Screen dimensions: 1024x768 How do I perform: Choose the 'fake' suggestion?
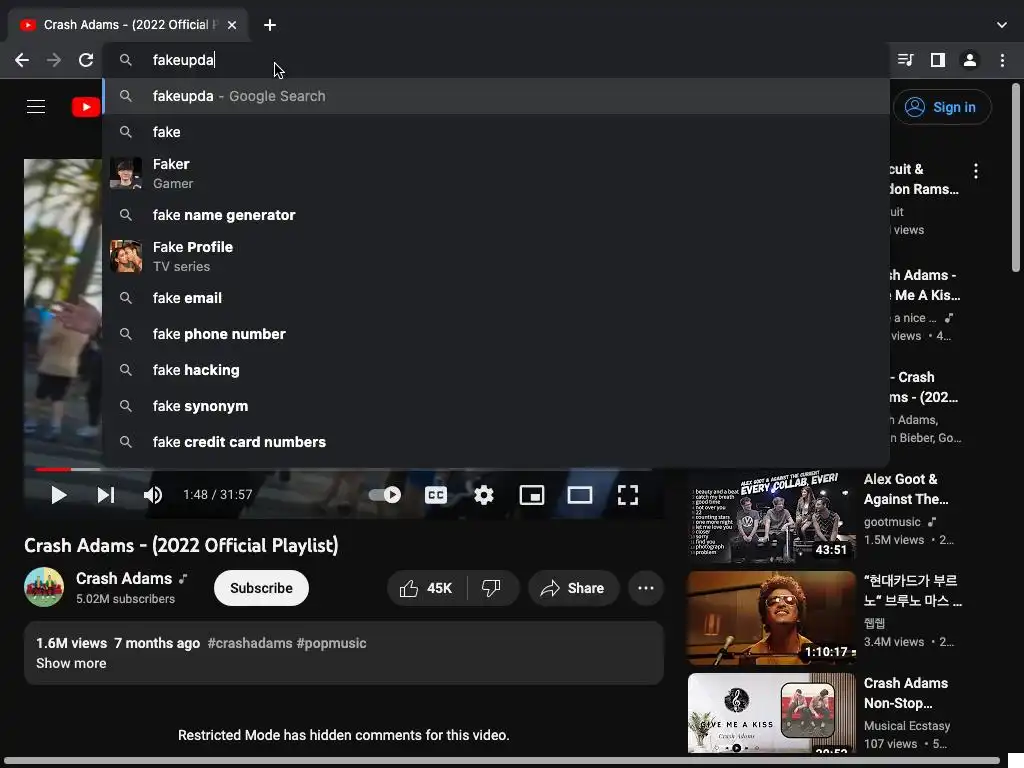496,132
